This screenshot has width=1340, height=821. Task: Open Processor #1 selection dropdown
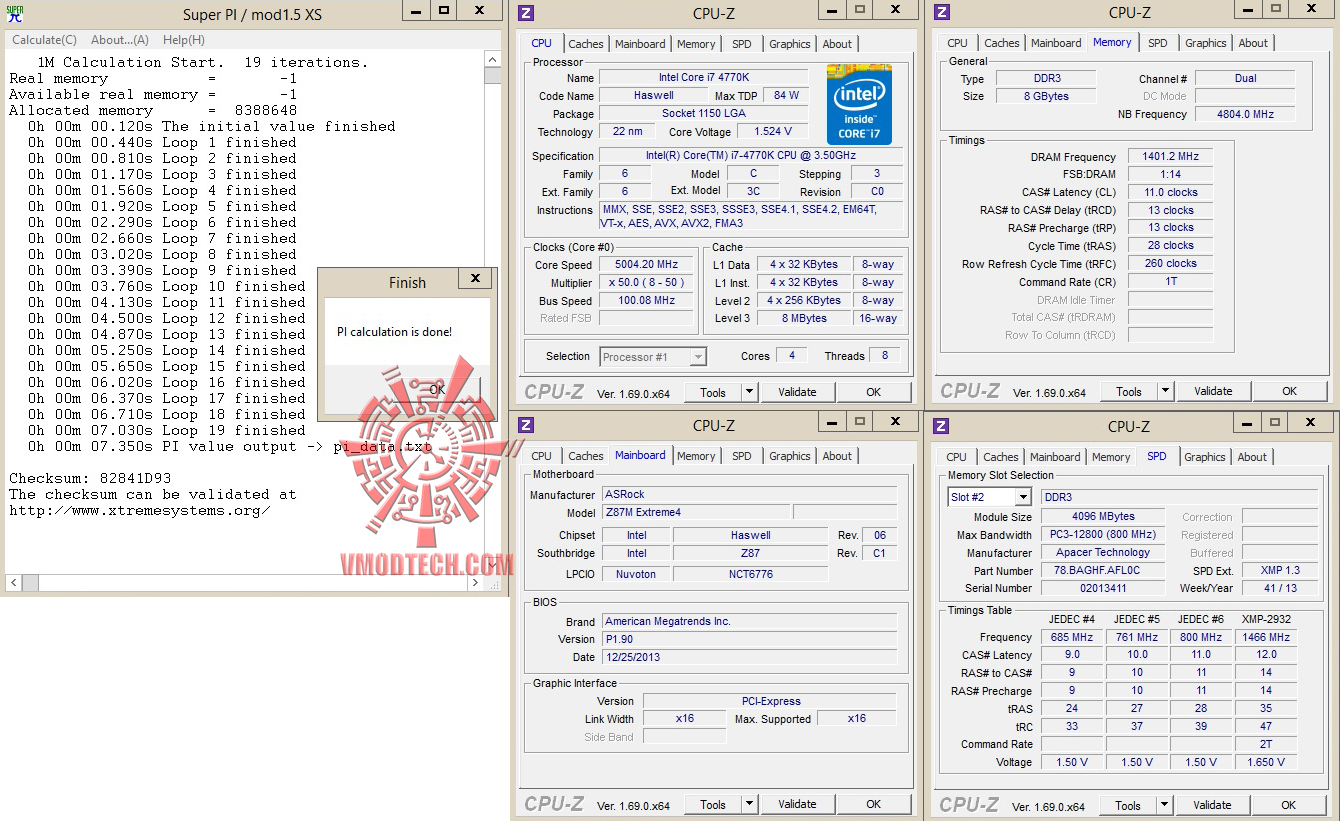(x=653, y=357)
